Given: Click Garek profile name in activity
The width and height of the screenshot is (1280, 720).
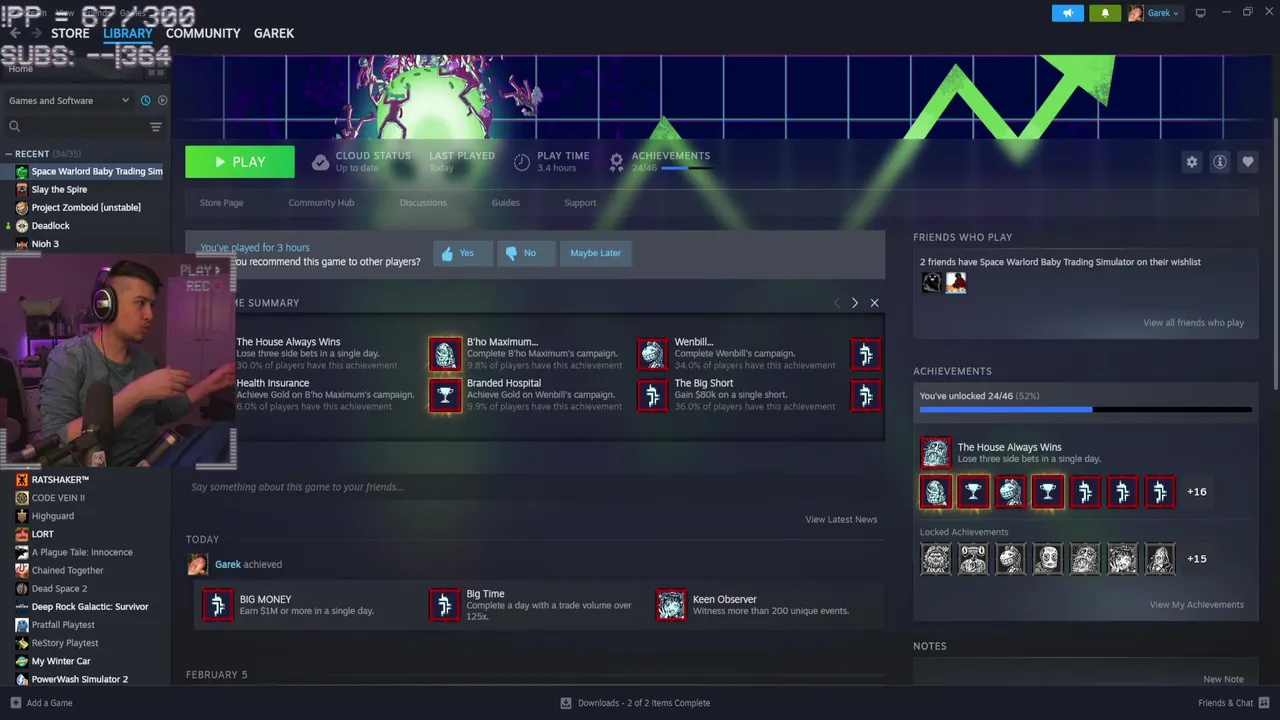Looking at the screenshot, I should tap(228, 564).
